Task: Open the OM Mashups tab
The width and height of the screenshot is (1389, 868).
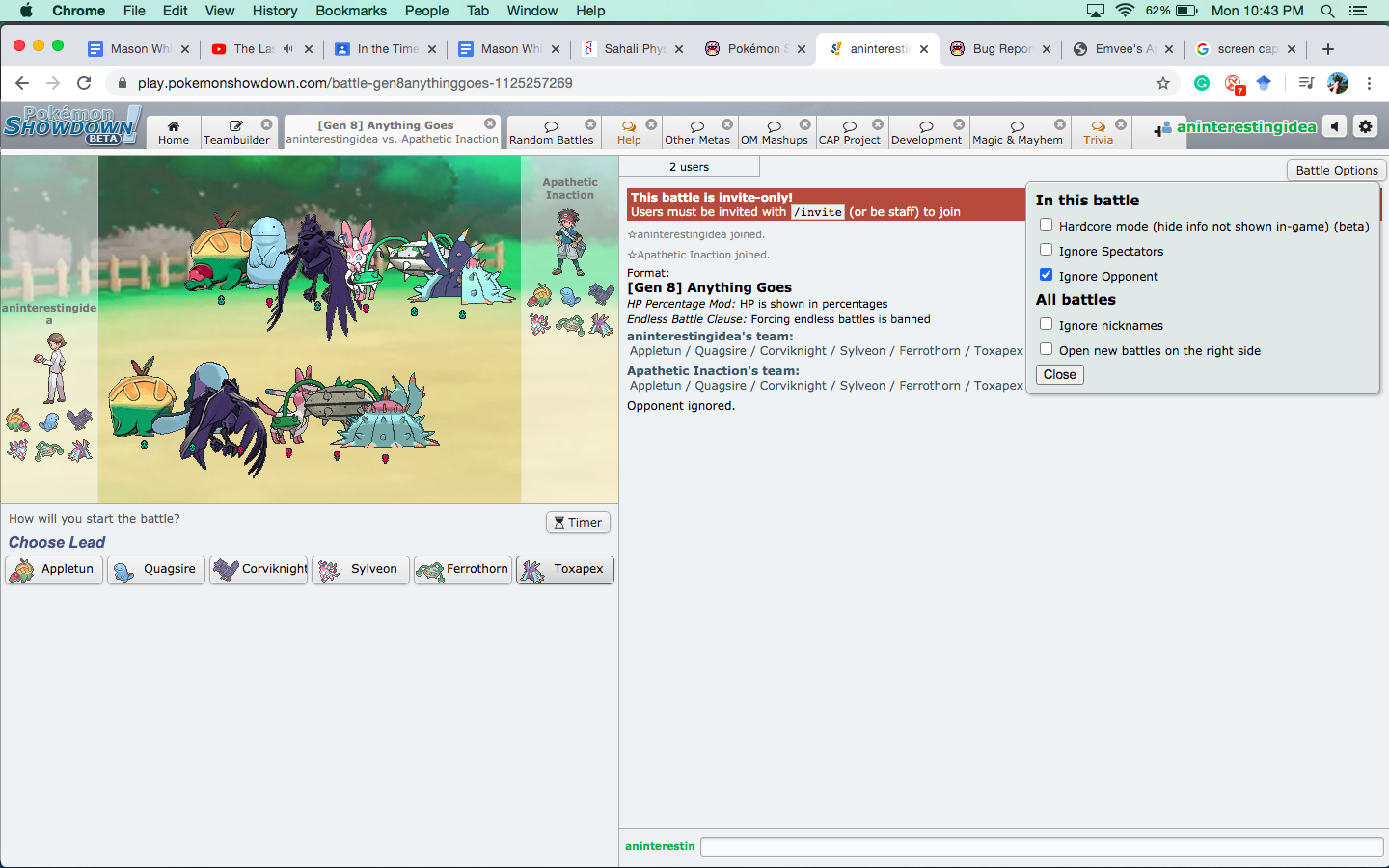Action: [x=775, y=133]
